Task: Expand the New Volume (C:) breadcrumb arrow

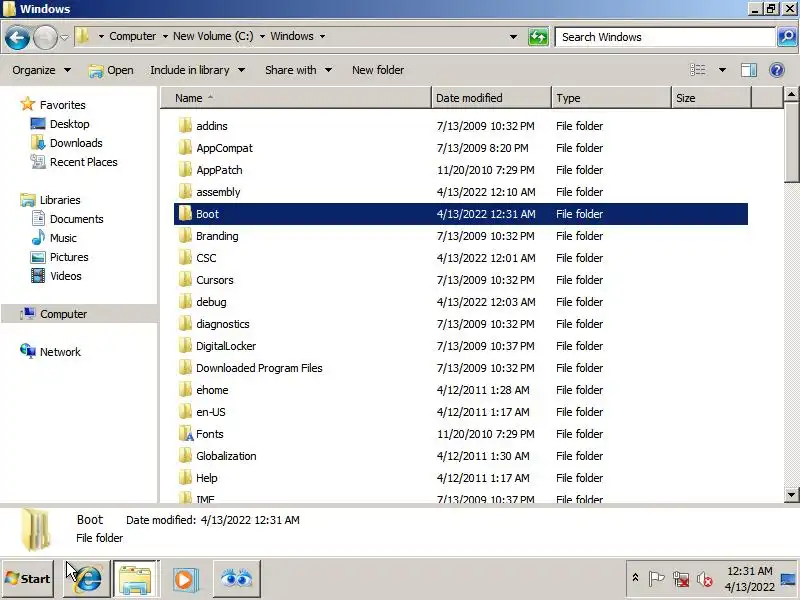Action: (262, 36)
